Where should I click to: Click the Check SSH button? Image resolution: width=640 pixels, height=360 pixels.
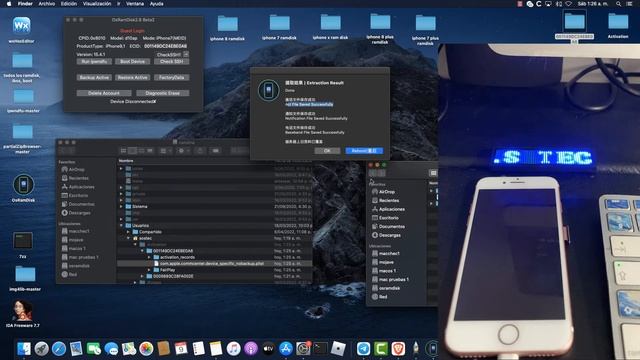pos(171,62)
